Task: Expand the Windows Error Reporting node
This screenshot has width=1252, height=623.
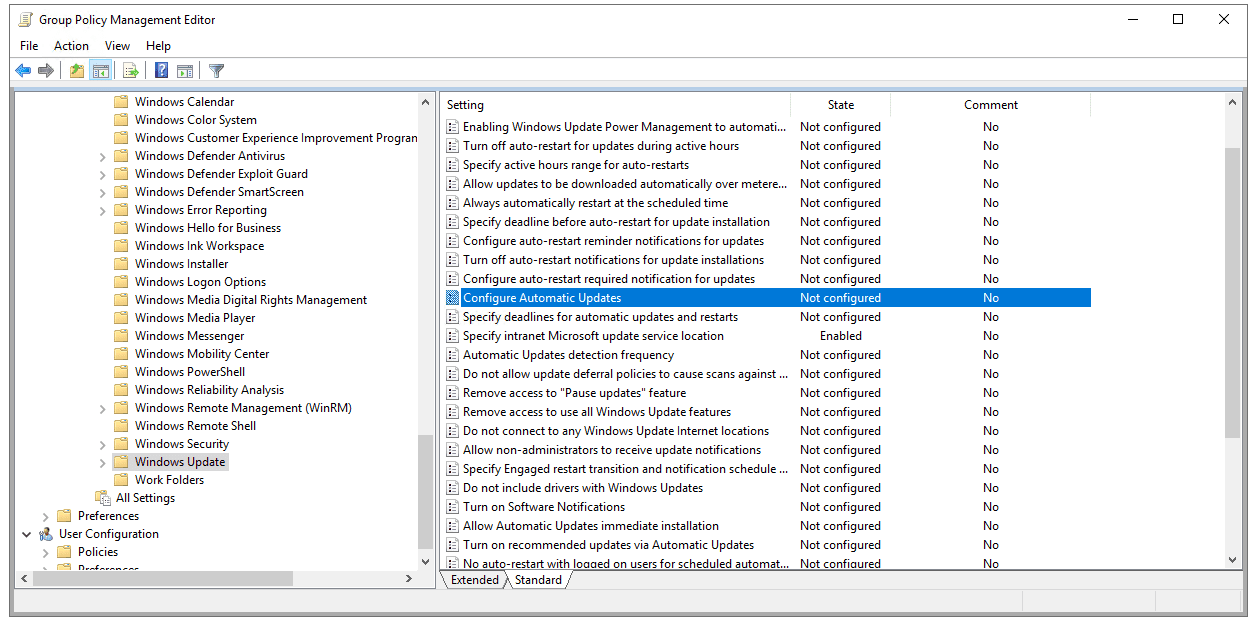Action: 103,210
